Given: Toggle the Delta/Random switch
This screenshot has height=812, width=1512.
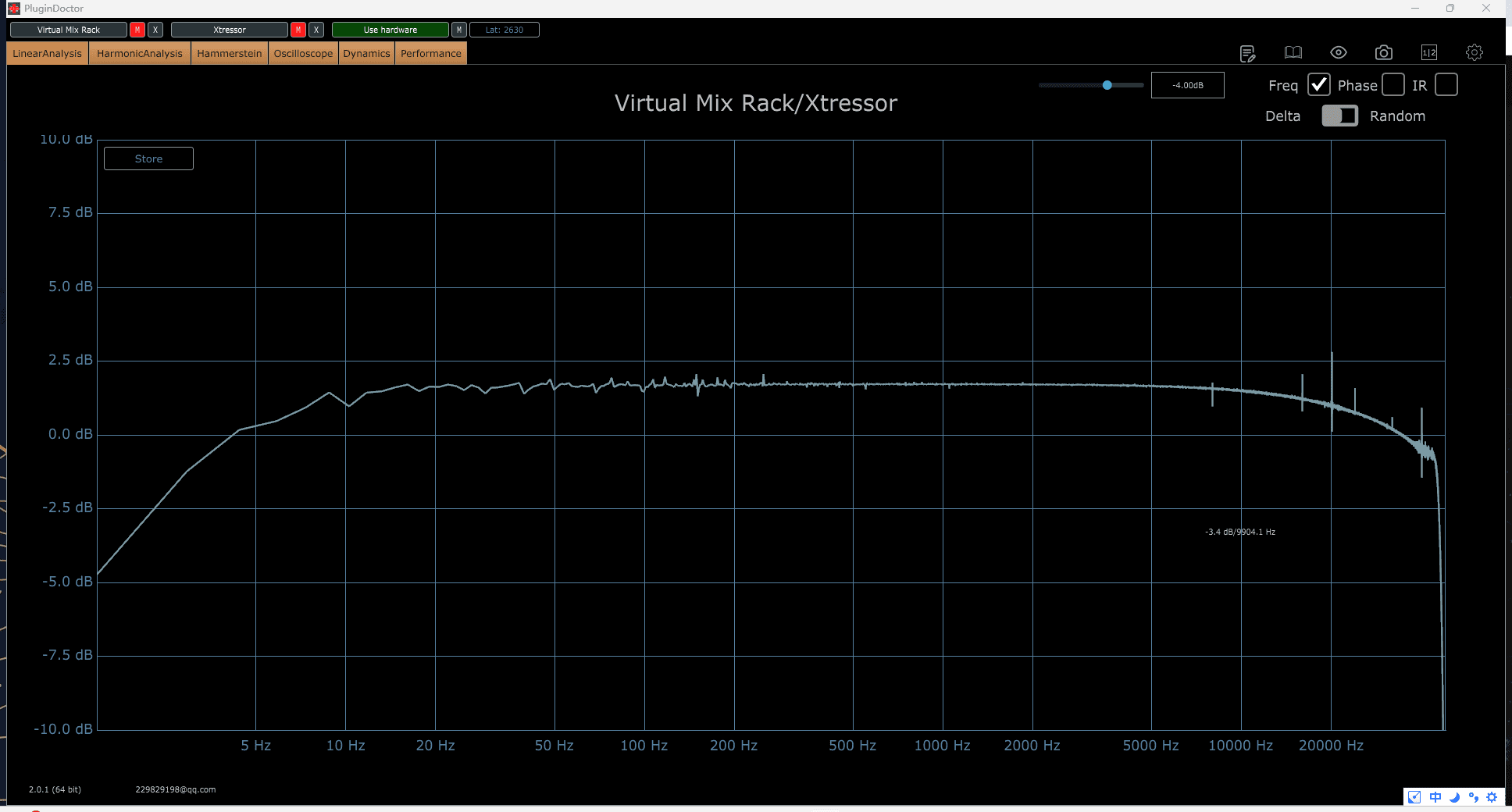Looking at the screenshot, I should [x=1340, y=116].
